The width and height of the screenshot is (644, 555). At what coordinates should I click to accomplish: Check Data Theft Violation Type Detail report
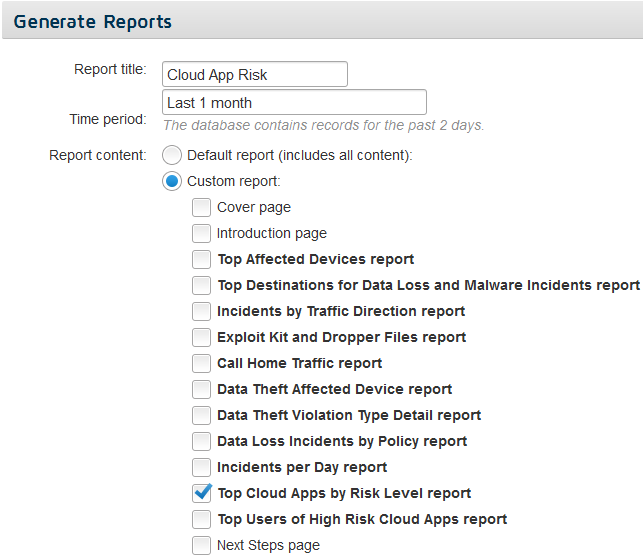click(x=201, y=415)
